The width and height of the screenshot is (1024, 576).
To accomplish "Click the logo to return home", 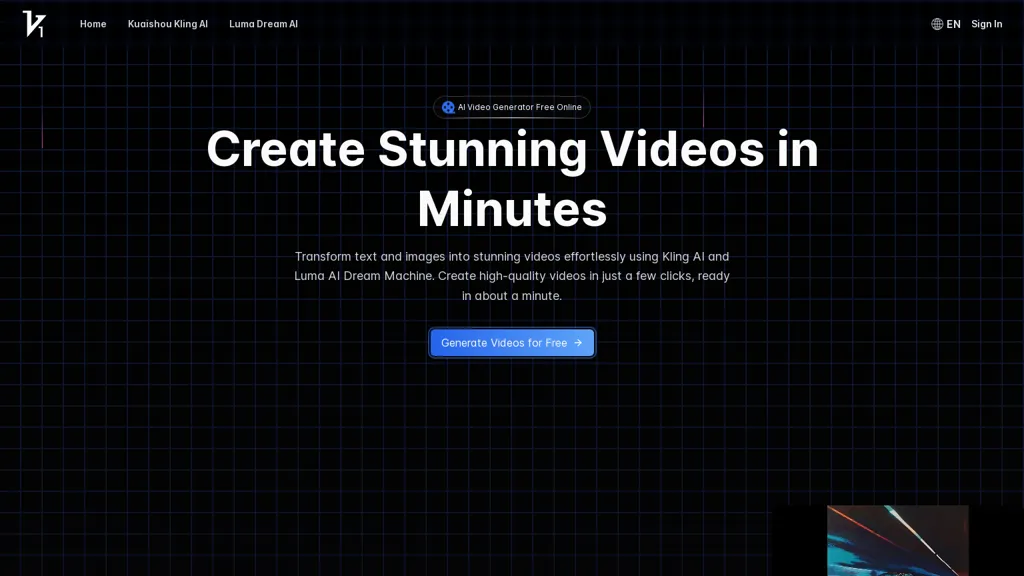I will 34,24.
